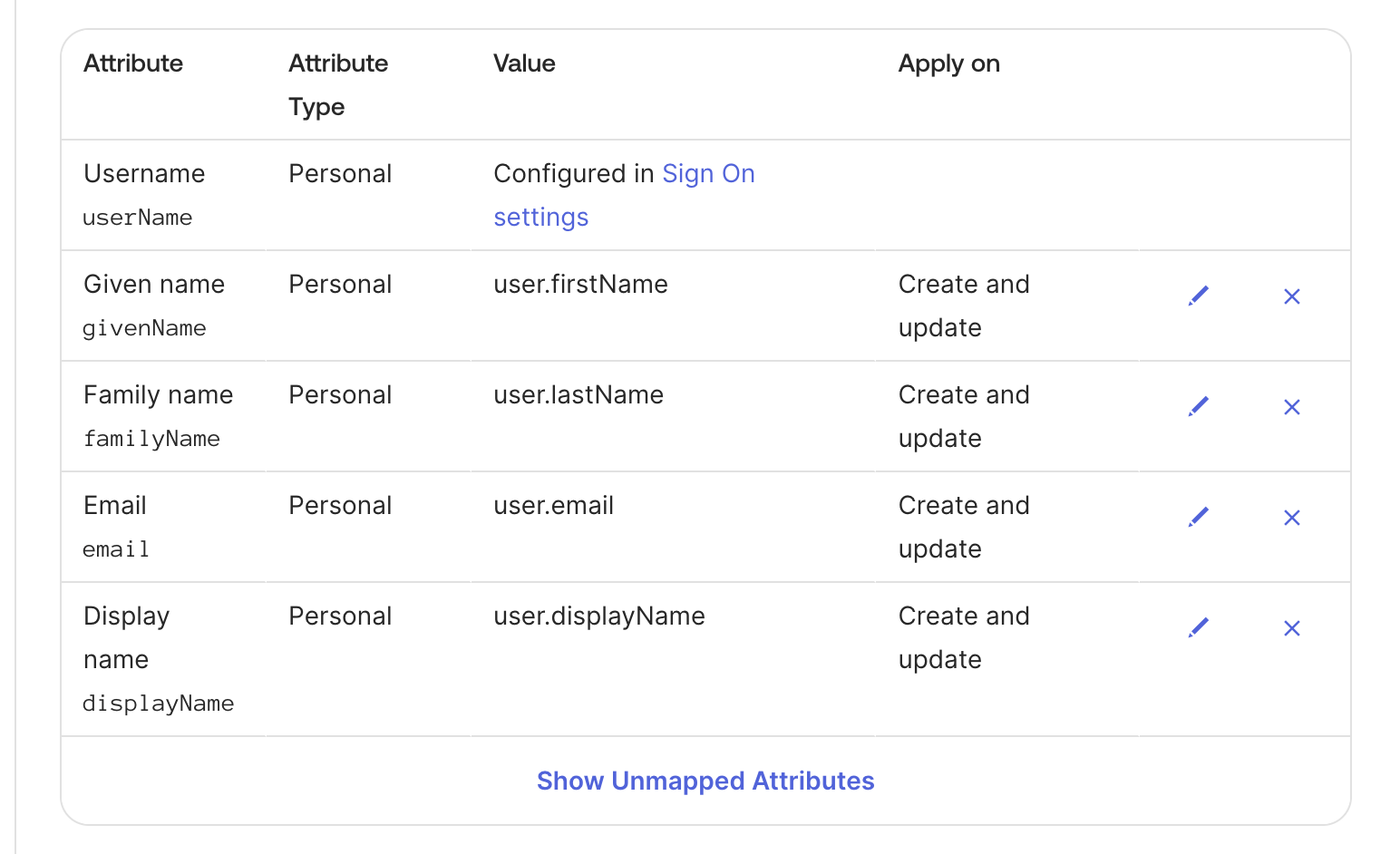
Task: Click the user.email value cell
Action: [x=553, y=506]
